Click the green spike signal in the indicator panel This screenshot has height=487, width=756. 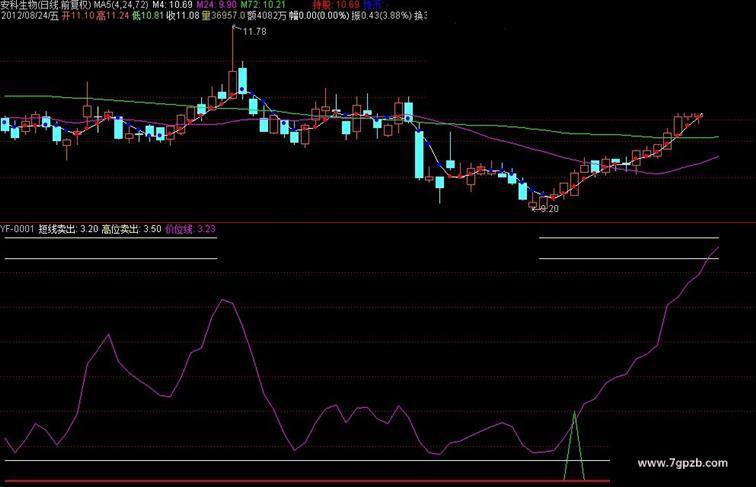pyautogui.click(x=574, y=446)
